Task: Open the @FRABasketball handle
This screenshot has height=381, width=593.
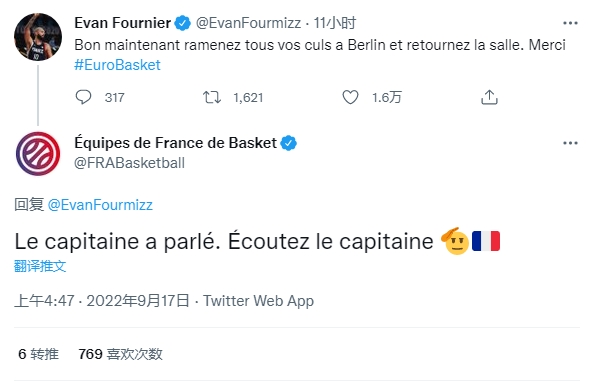Action: pyautogui.click(x=129, y=163)
